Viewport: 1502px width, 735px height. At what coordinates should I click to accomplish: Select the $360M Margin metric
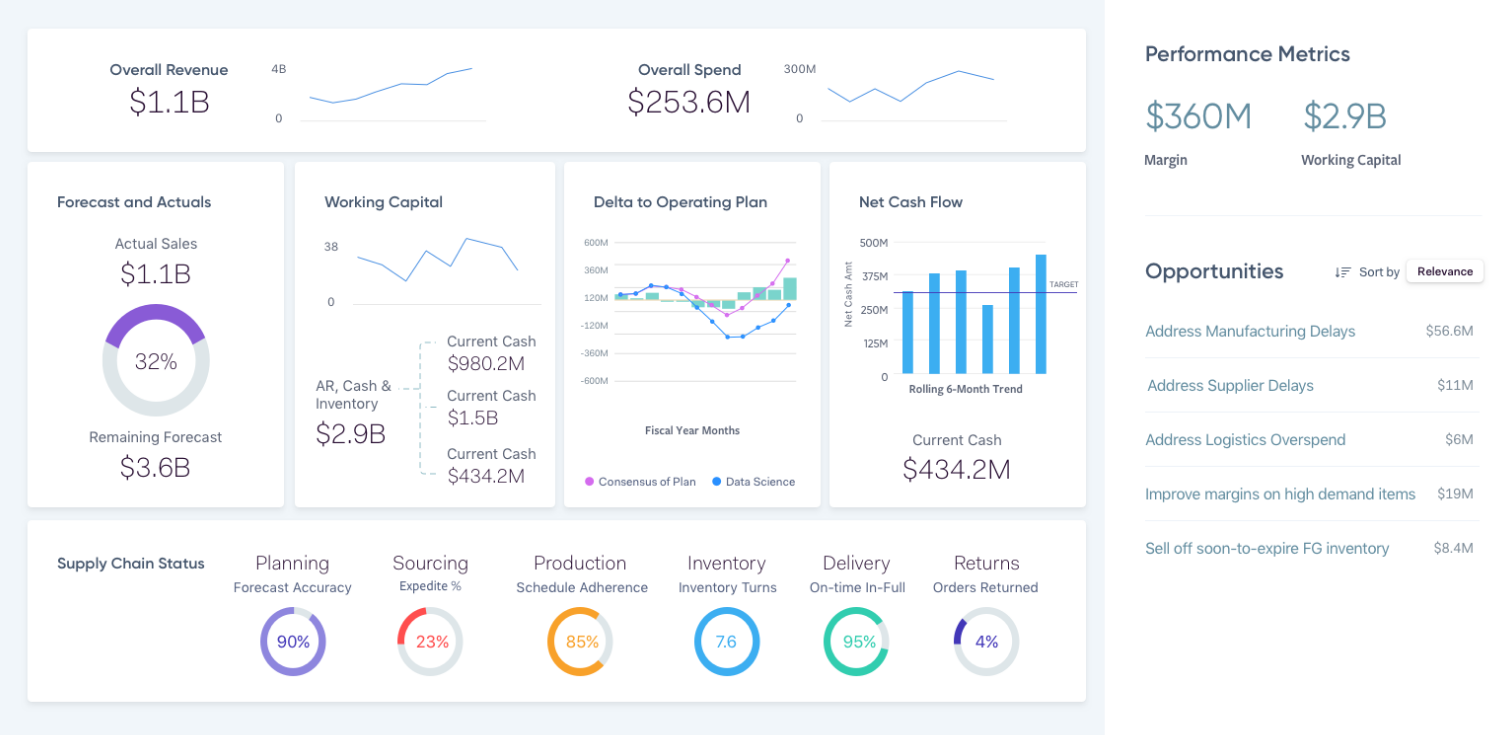[1198, 118]
